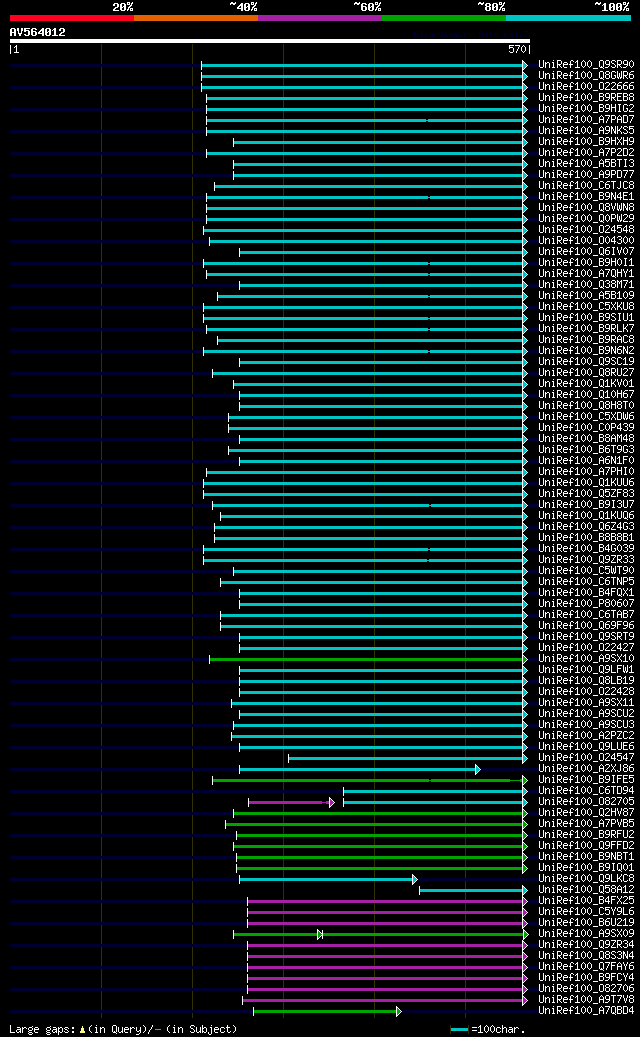This screenshot has width=640, height=1037.
Task: Select the UniRef100_Q9LFW1 label
Action: [x=586, y=669]
